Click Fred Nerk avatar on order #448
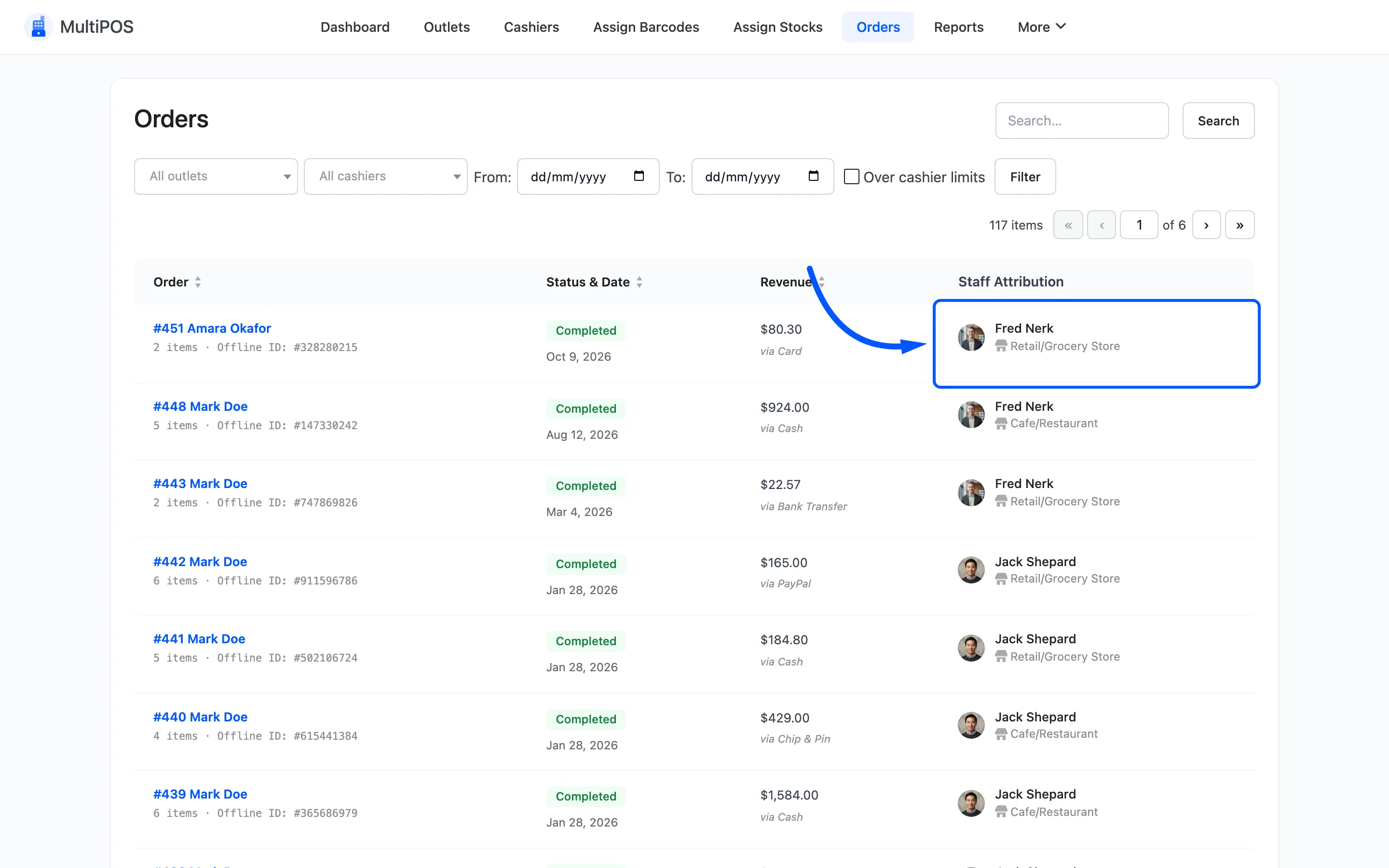1389x868 pixels. click(x=971, y=415)
